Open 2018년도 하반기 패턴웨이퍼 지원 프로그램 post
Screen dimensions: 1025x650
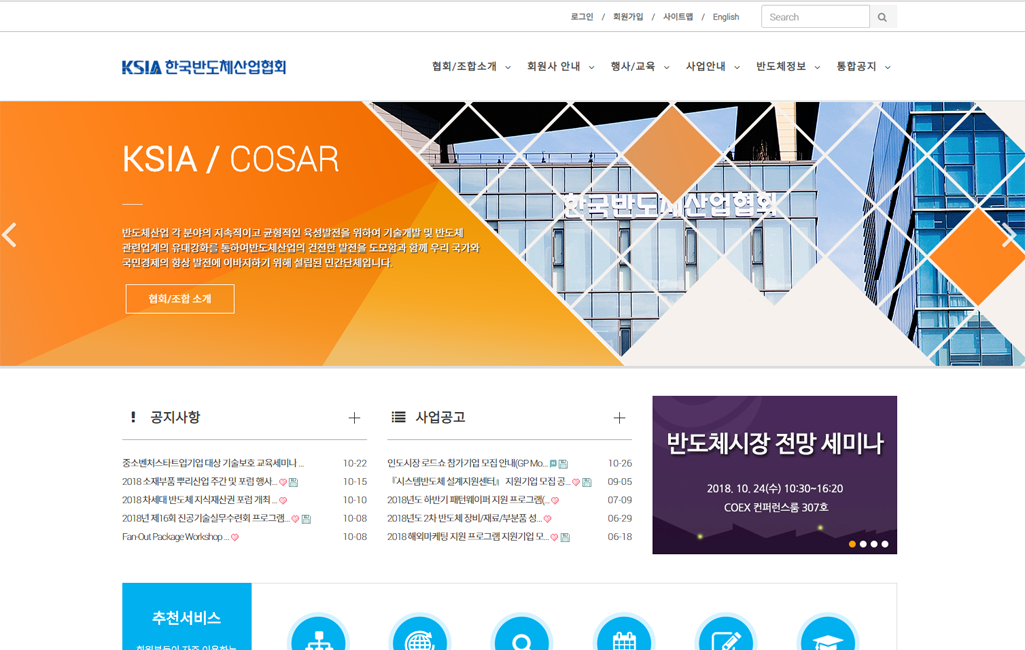click(x=468, y=500)
